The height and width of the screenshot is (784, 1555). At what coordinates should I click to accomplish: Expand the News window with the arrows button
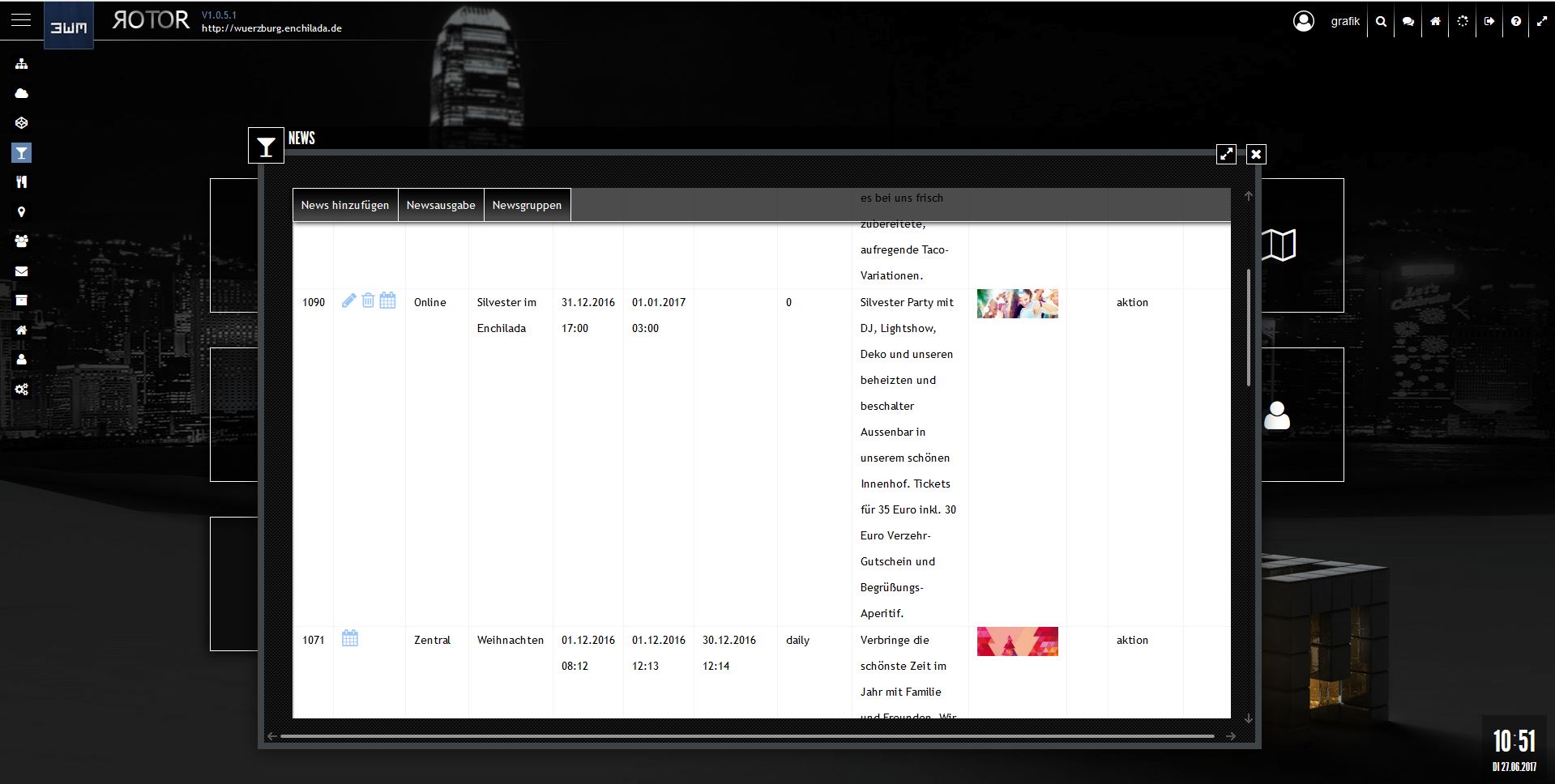point(1227,154)
